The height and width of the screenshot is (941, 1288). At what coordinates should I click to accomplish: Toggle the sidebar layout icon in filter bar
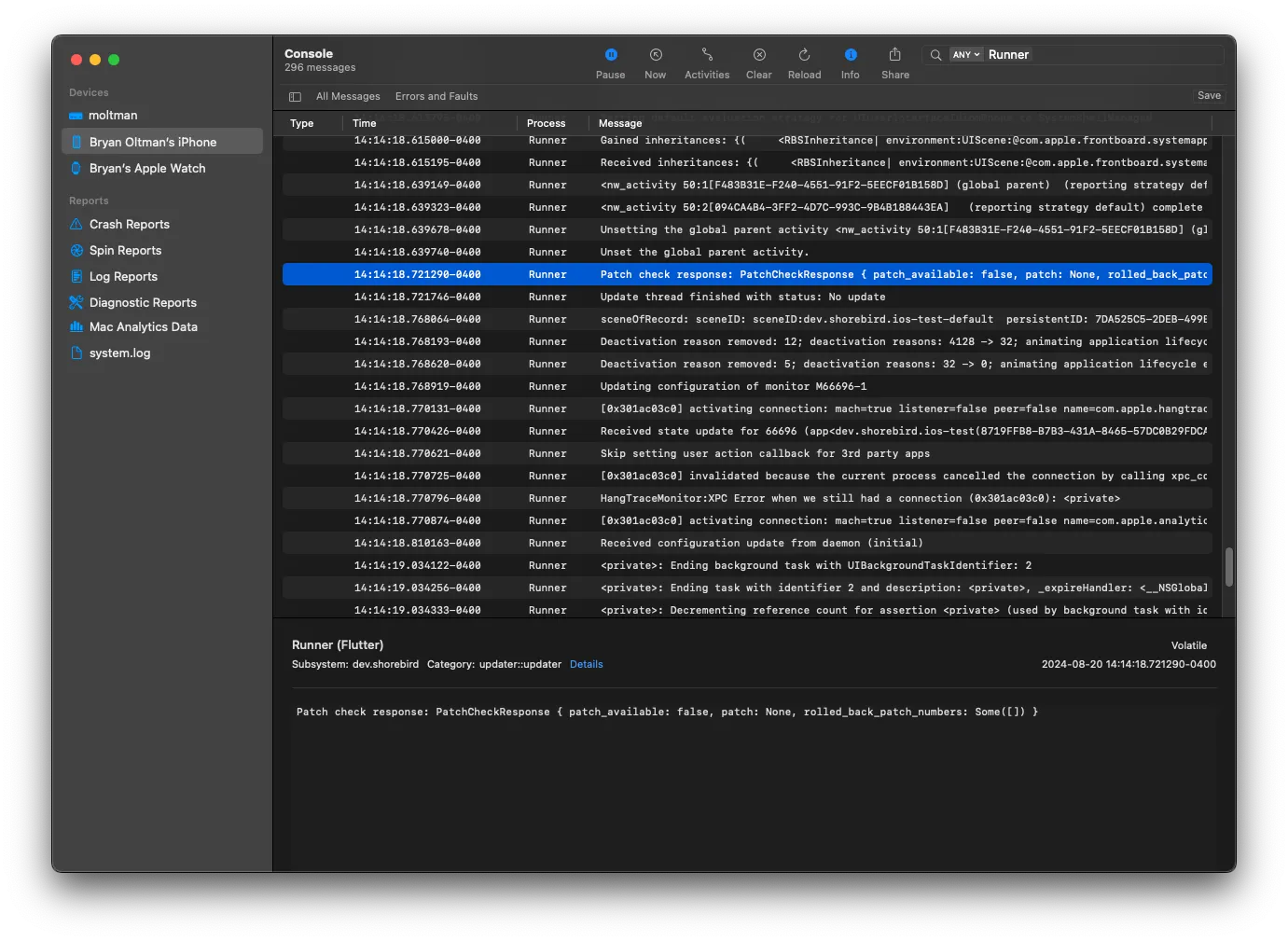[x=295, y=97]
